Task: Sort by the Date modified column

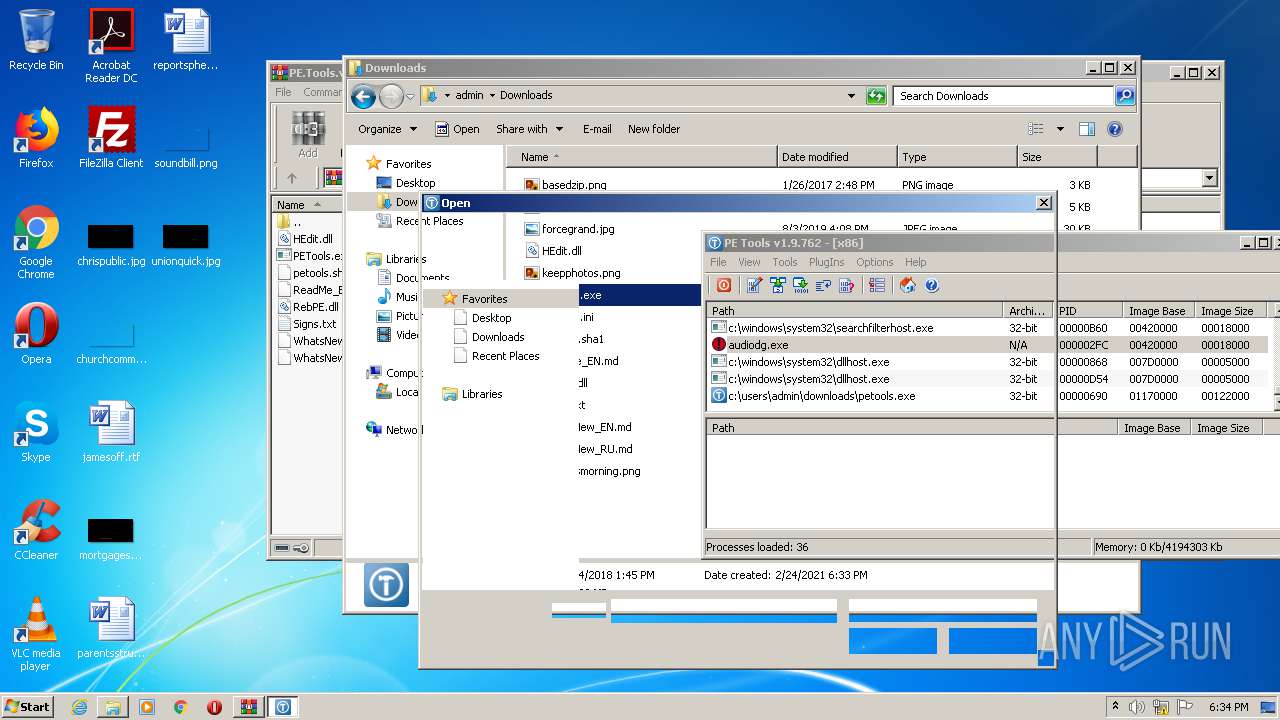Action: pyautogui.click(x=837, y=157)
